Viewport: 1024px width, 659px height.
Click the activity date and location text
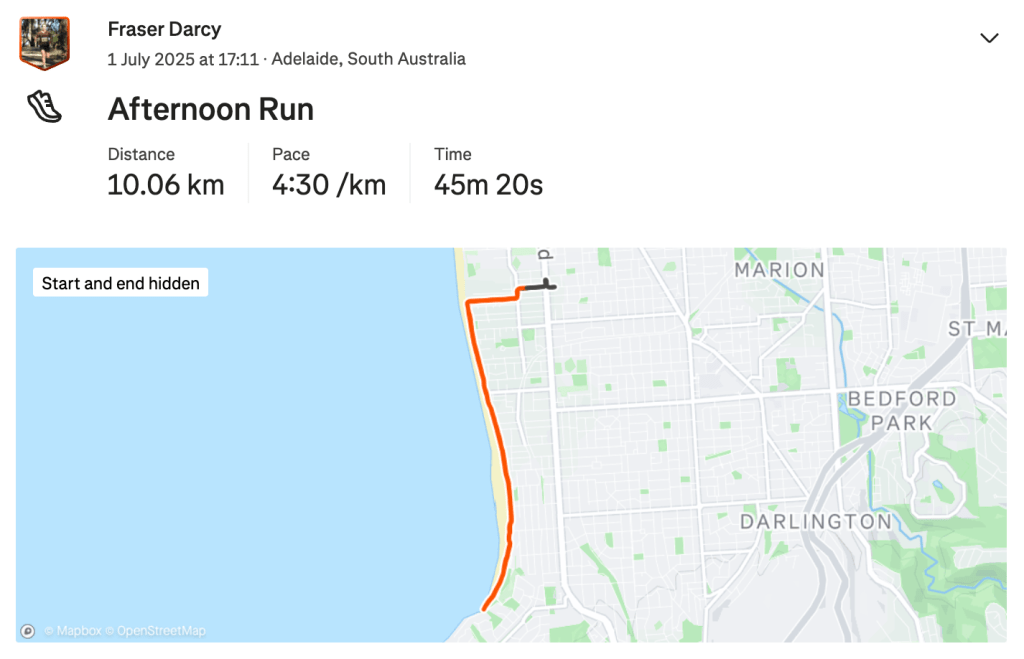click(x=287, y=59)
